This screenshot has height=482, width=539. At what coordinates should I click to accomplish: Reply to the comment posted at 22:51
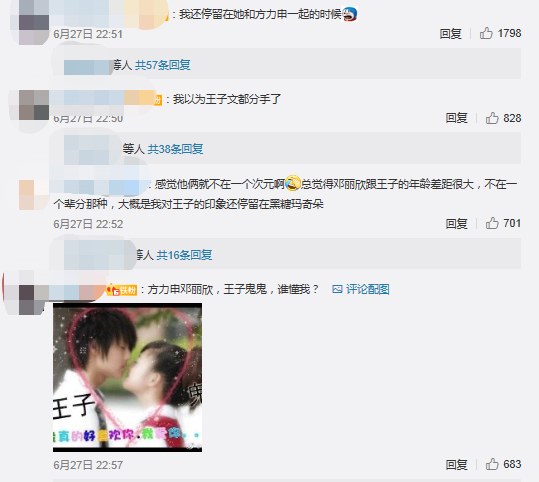click(x=450, y=34)
